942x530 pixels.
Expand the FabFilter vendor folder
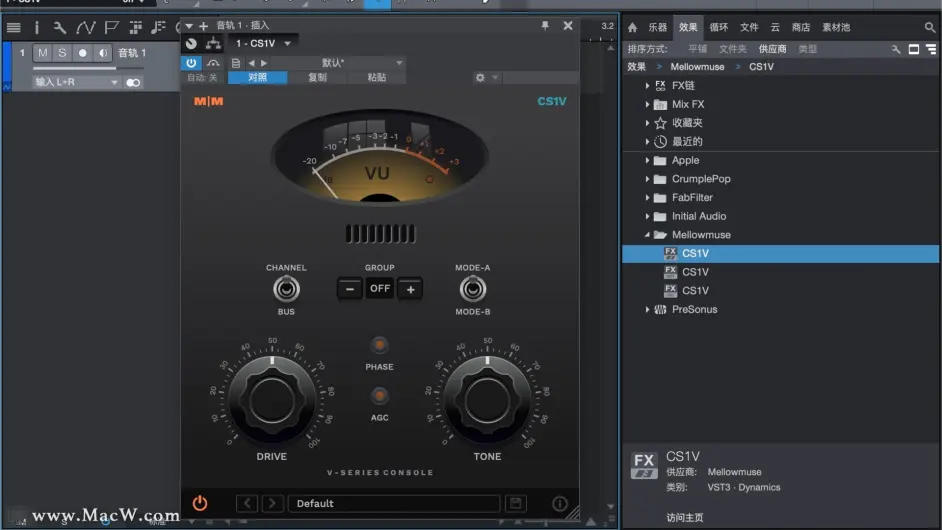tap(647, 198)
